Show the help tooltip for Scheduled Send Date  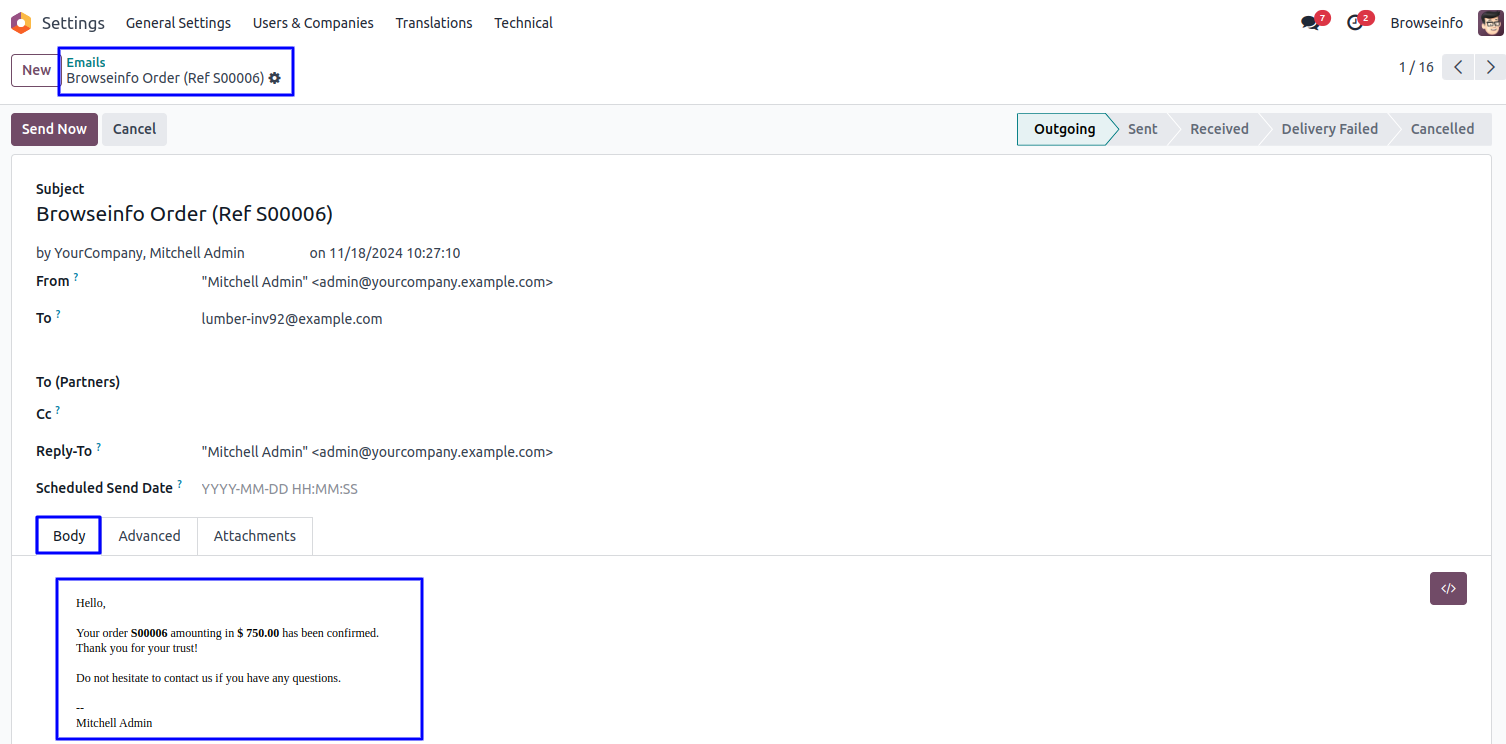180,484
